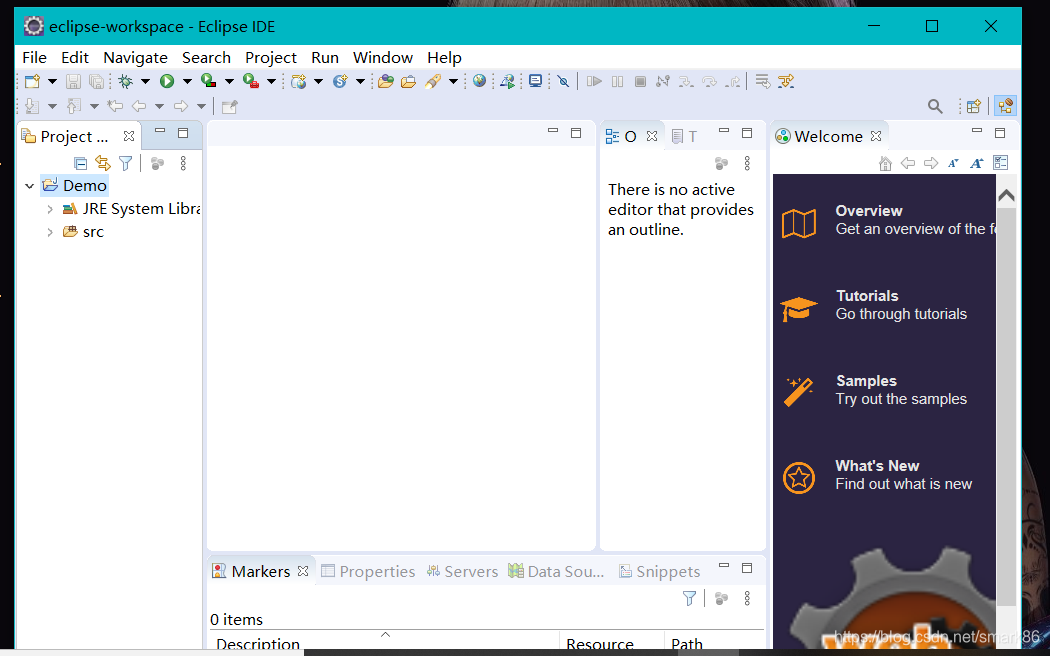Click the magnifier Quick Access search icon
Screen dimensions: 1050x656
click(935, 106)
